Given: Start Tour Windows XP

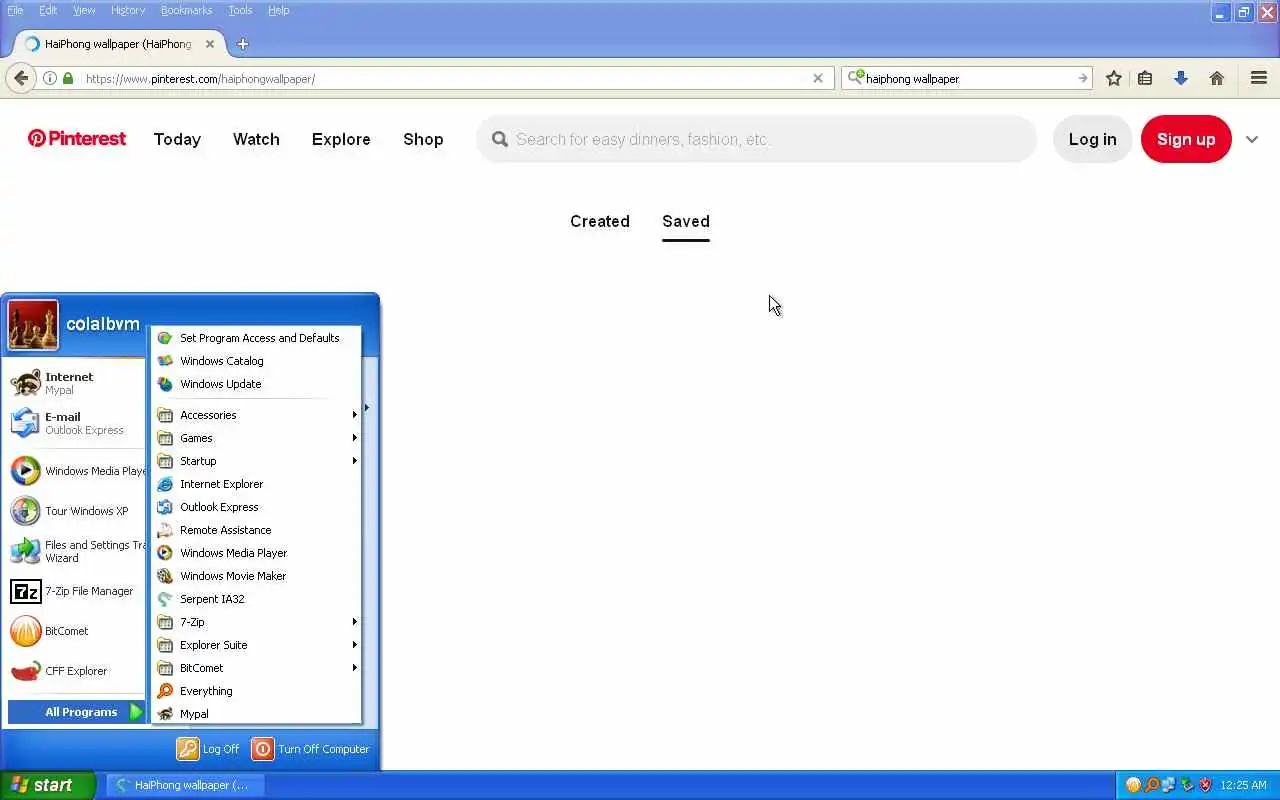Looking at the screenshot, I should tap(76, 511).
